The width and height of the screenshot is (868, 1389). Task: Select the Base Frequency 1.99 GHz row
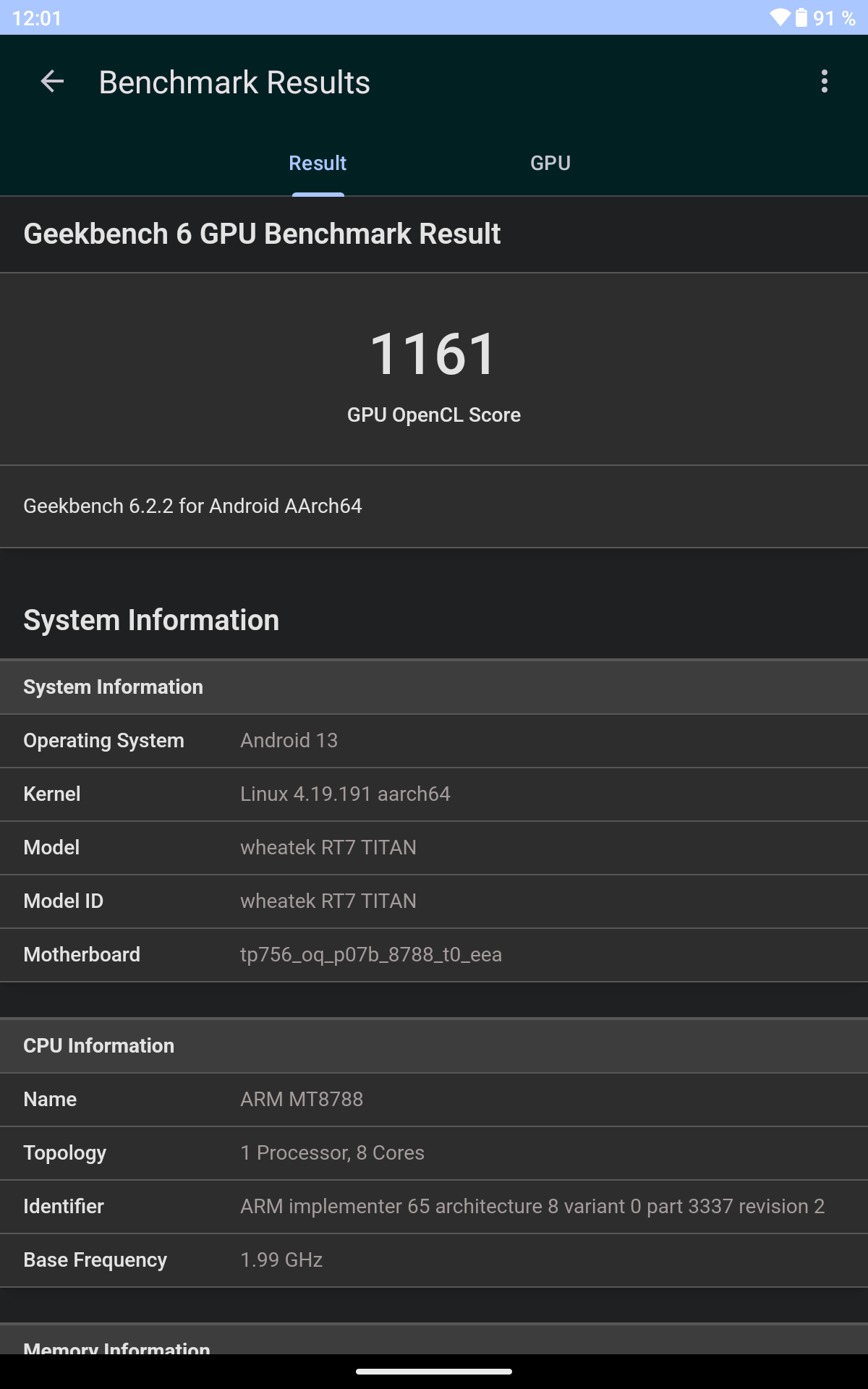[434, 1260]
